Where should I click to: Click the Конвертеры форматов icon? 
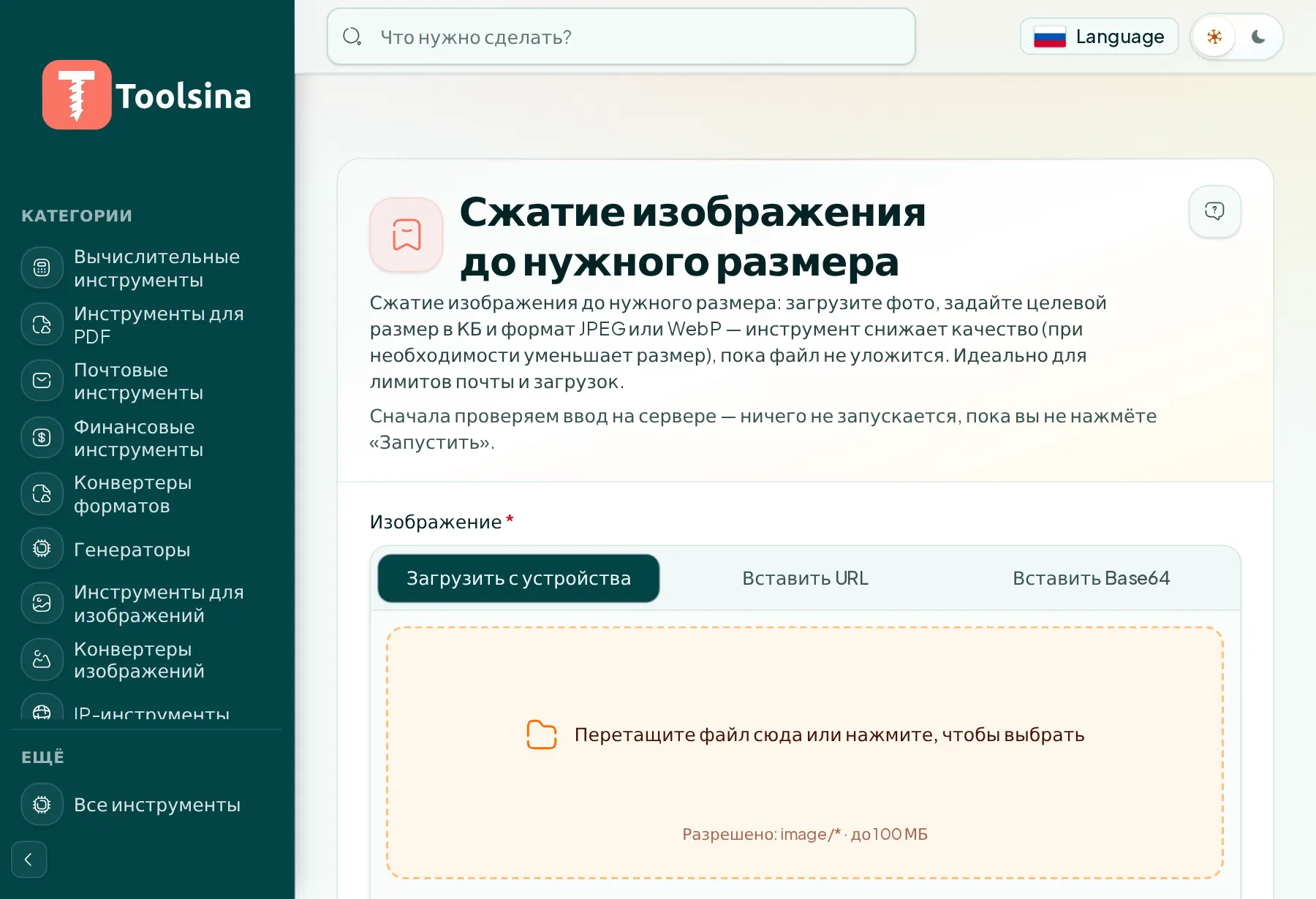[42, 494]
